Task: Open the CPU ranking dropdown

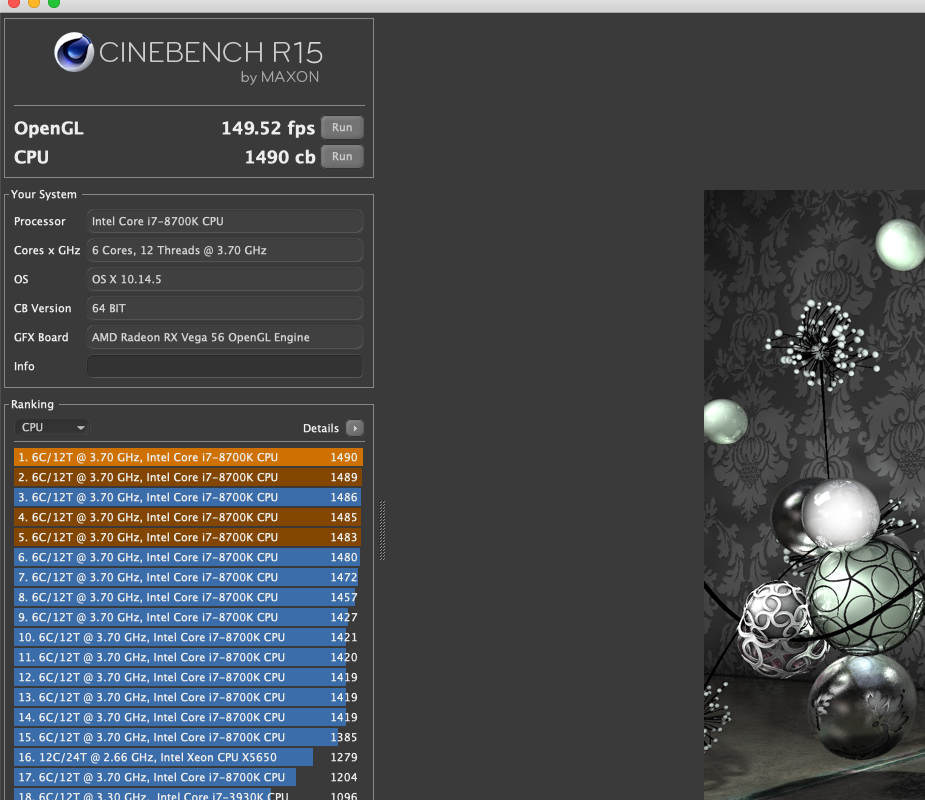Action: pyautogui.click(x=52, y=427)
